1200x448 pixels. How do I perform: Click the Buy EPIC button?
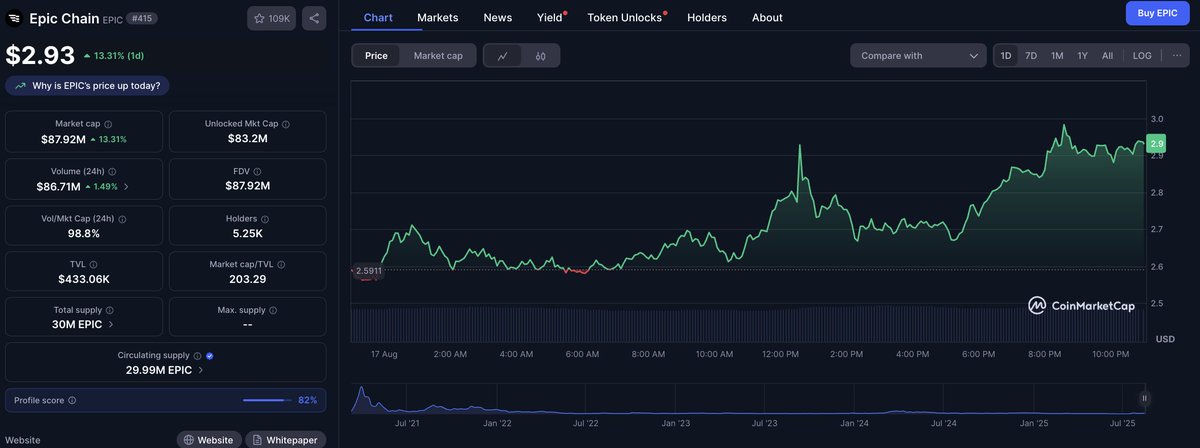point(1157,13)
